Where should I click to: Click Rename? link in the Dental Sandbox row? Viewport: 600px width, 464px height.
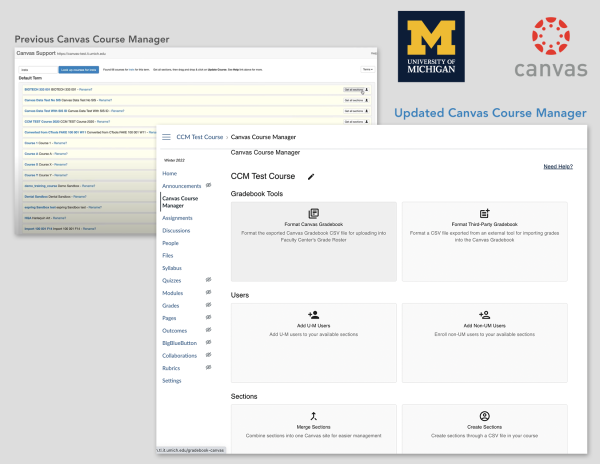tap(80, 197)
